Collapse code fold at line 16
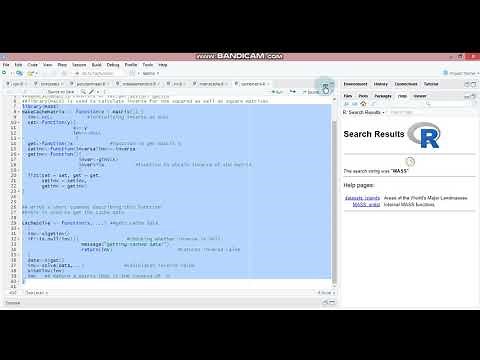 tap(18, 154)
